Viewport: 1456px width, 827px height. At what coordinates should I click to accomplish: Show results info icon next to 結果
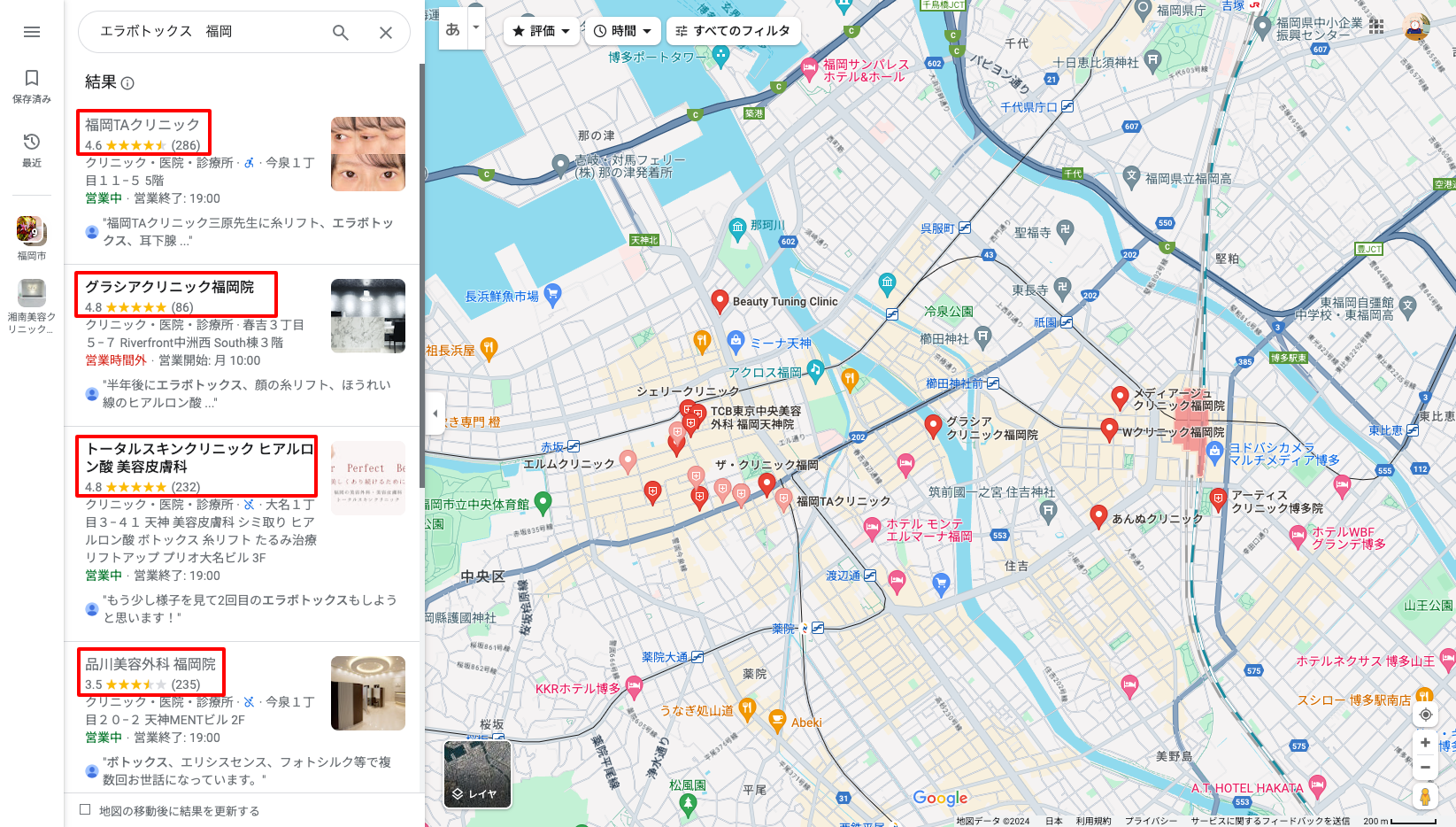coord(127,83)
